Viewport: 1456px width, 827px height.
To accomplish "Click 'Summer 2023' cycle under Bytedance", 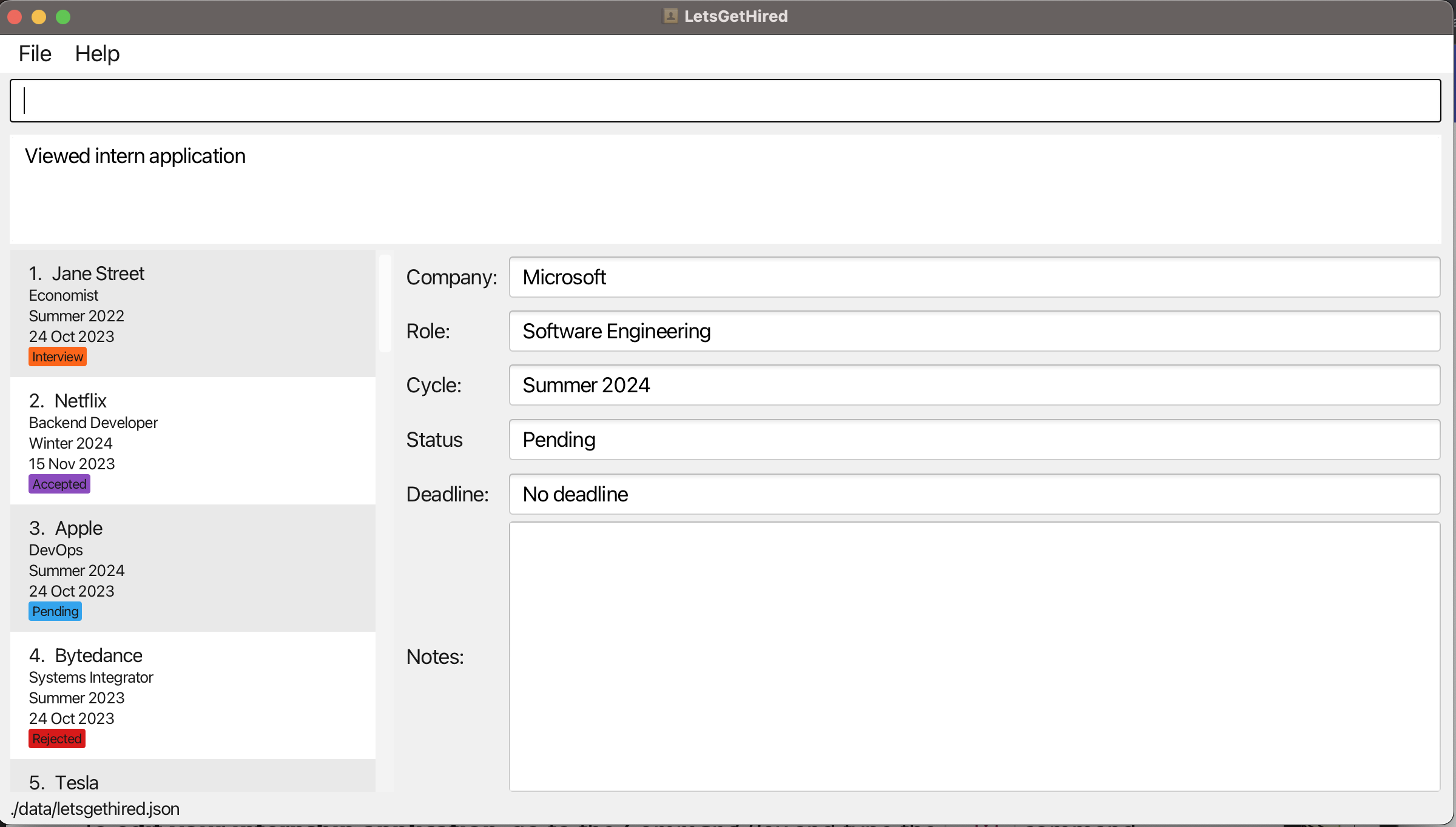I will 77,698.
